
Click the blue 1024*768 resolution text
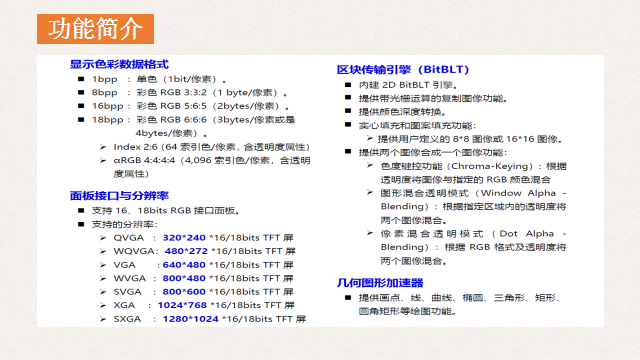182,305
